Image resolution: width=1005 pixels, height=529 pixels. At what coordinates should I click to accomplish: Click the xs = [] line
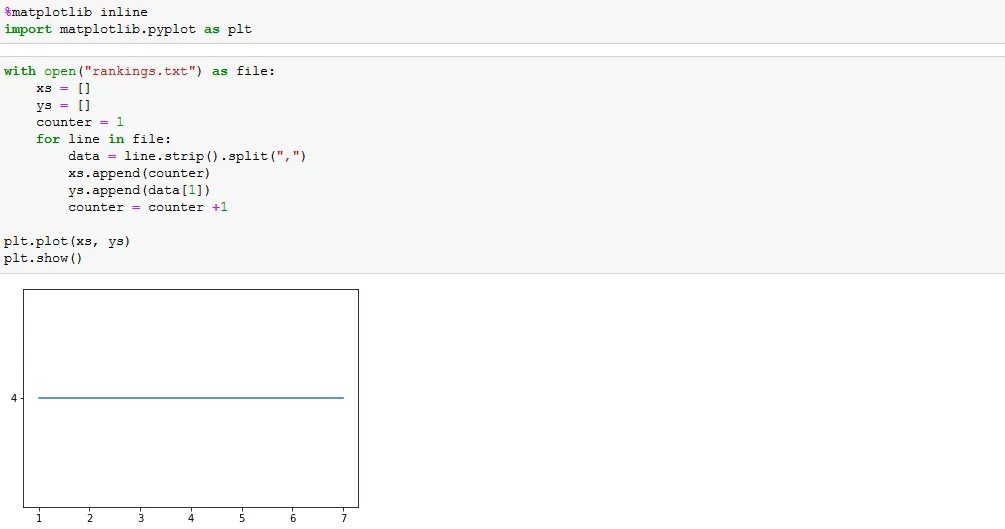(x=63, y=88)
